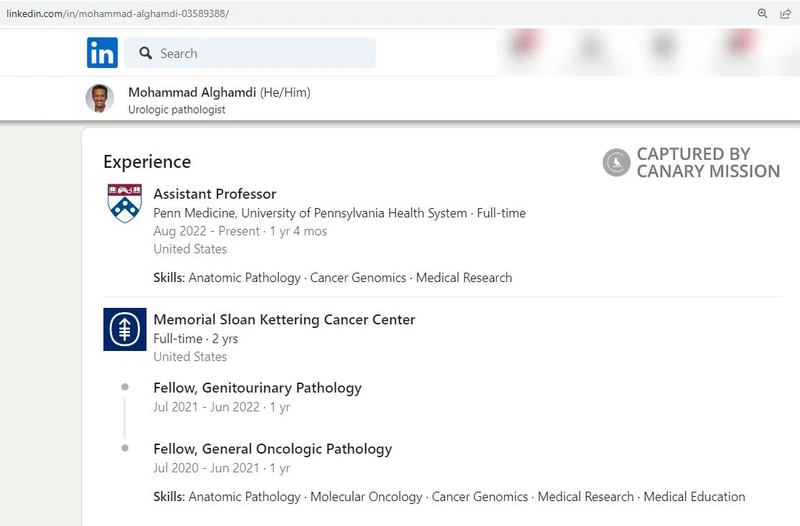Click the browser share page icon
Image resolution: width=800 pixels, height=526 pixels.
(786, 14)
